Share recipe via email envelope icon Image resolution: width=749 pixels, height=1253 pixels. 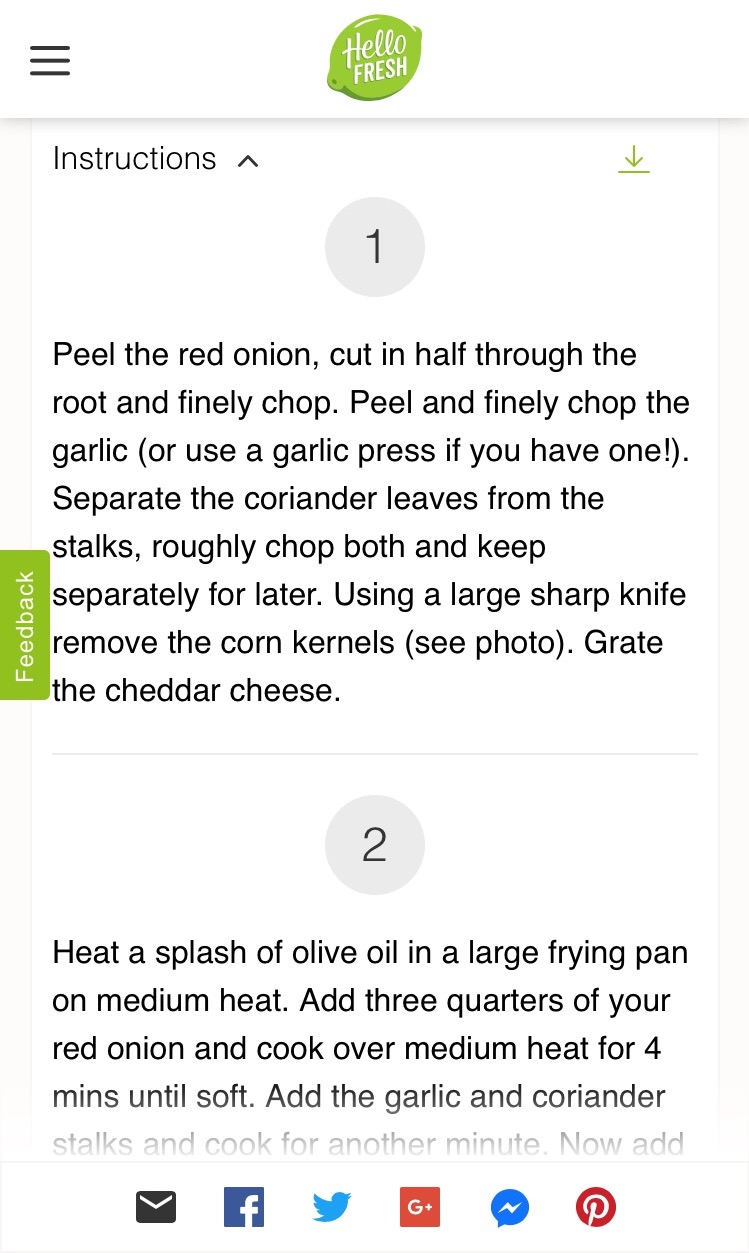[x=156, y=1208]
